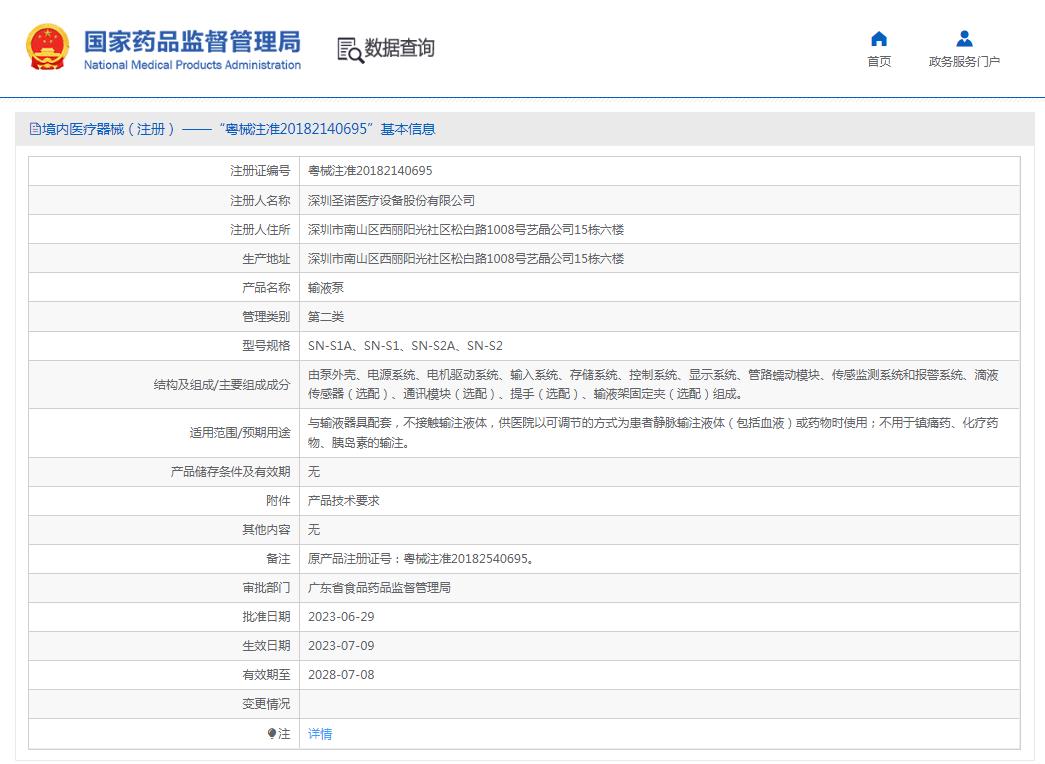Select product name 输液泵
The height and width of the screenshot is (764, 1045).
point(326,287)
